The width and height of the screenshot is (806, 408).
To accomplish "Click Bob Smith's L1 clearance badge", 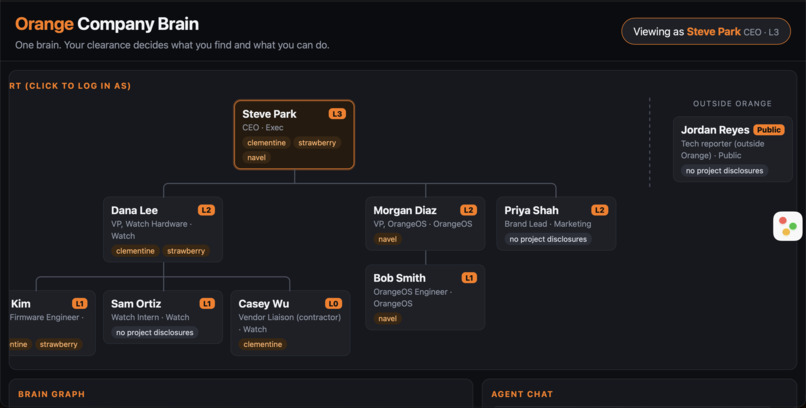I will pyautogui.click(x=469, y=278).
